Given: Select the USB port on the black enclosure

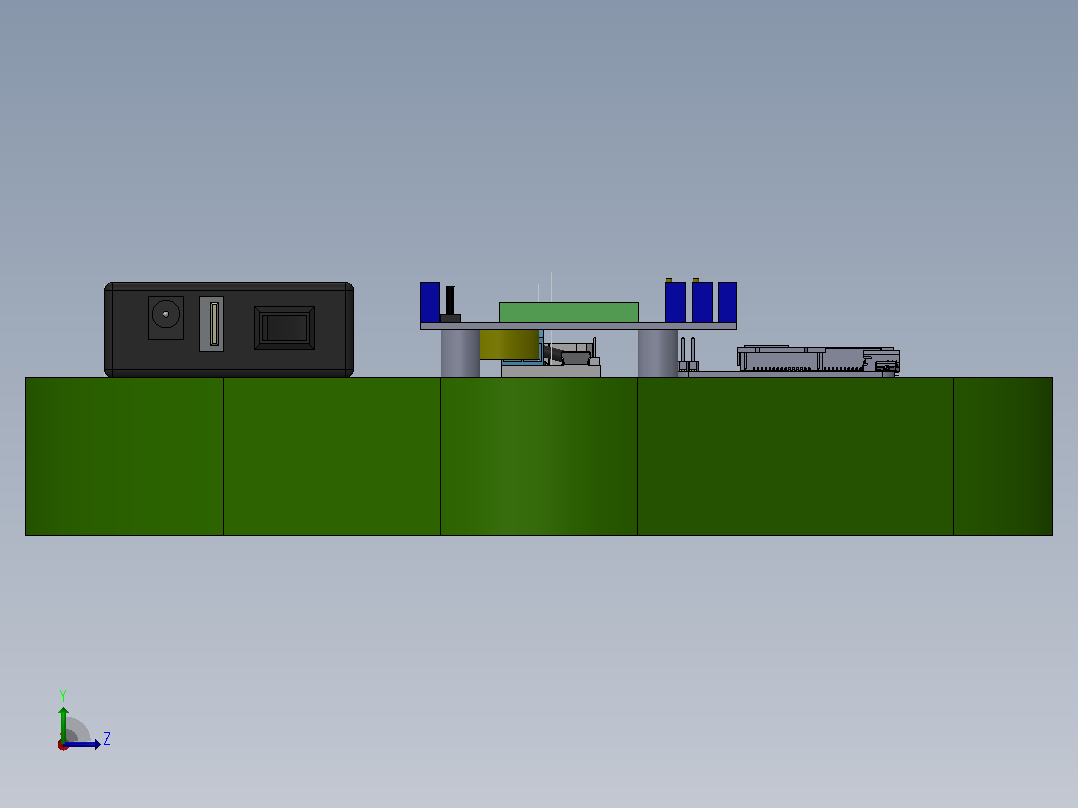Looking at the screenshot, I should [x=212, y=324].
